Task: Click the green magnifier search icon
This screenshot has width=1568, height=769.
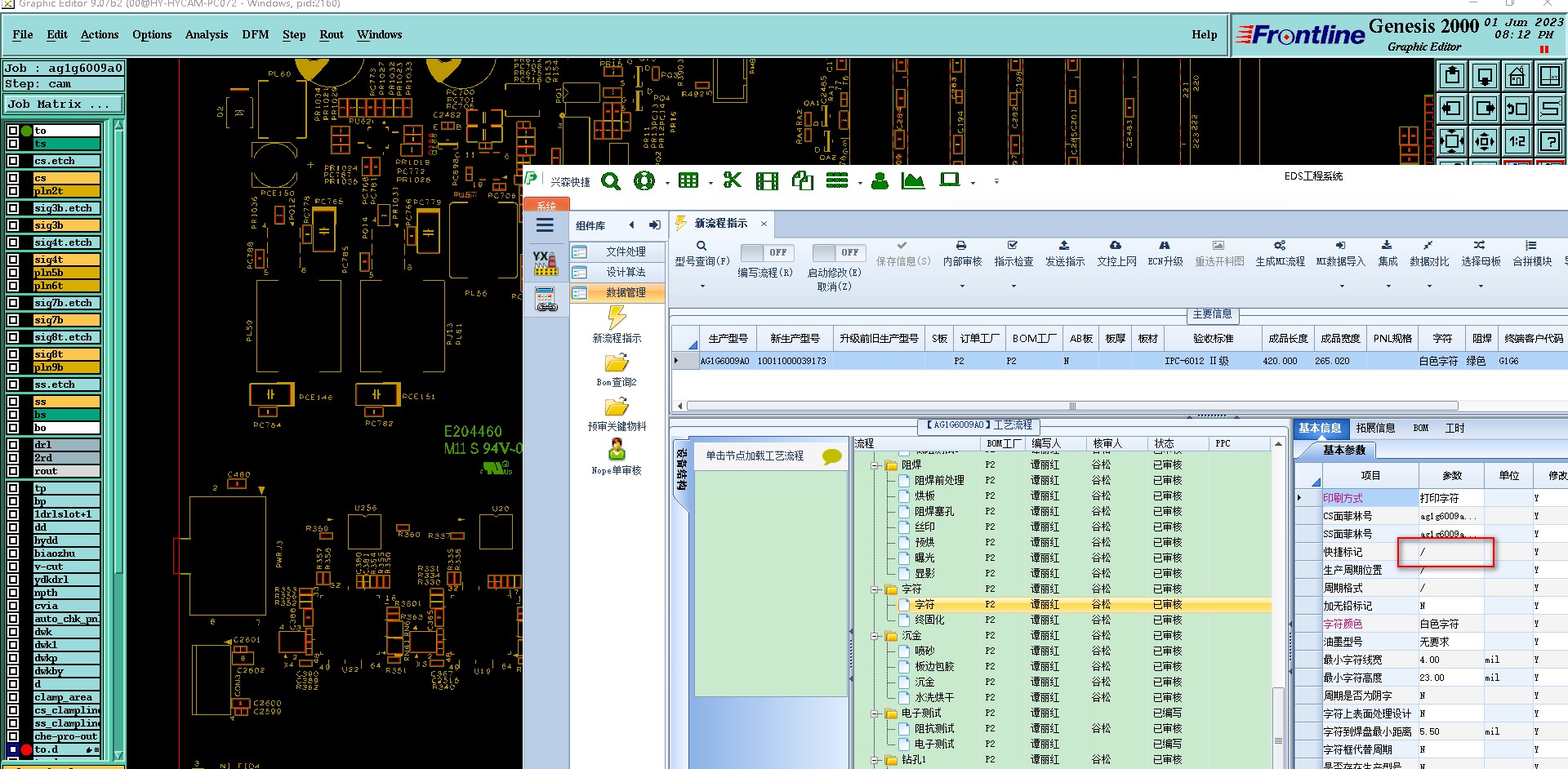Action: (x=610, y=181)
